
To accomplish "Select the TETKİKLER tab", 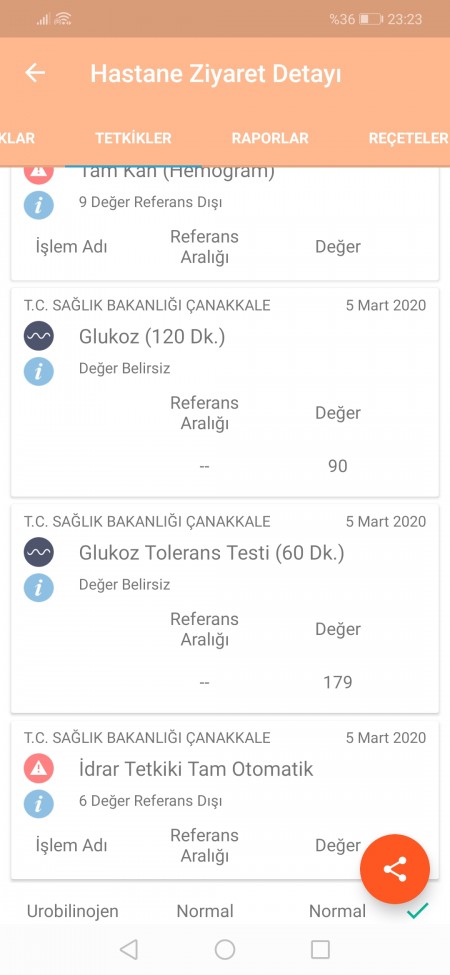I will click(133, 138).
